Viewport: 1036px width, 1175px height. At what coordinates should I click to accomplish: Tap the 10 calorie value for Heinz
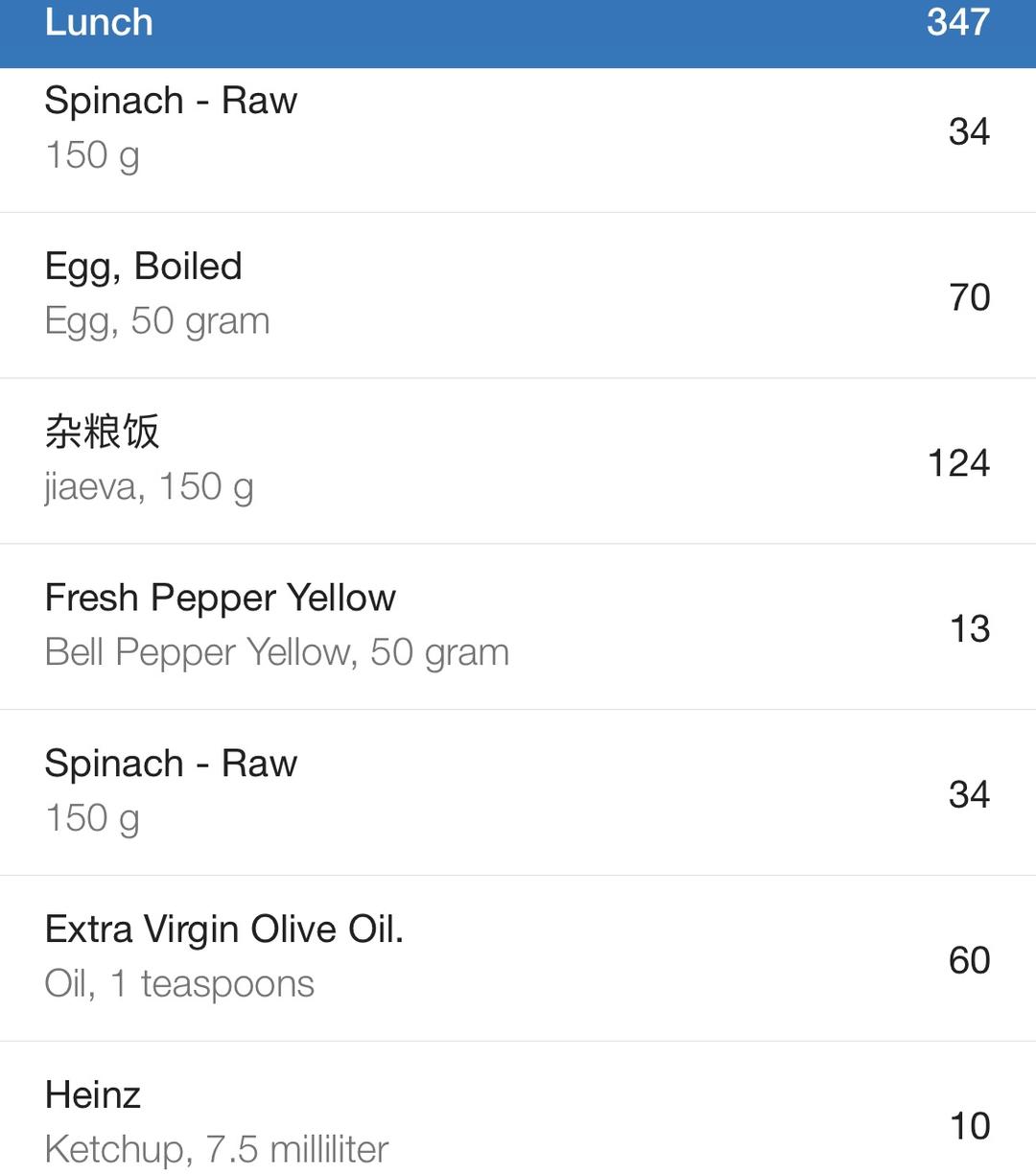tap(969, 1126)
